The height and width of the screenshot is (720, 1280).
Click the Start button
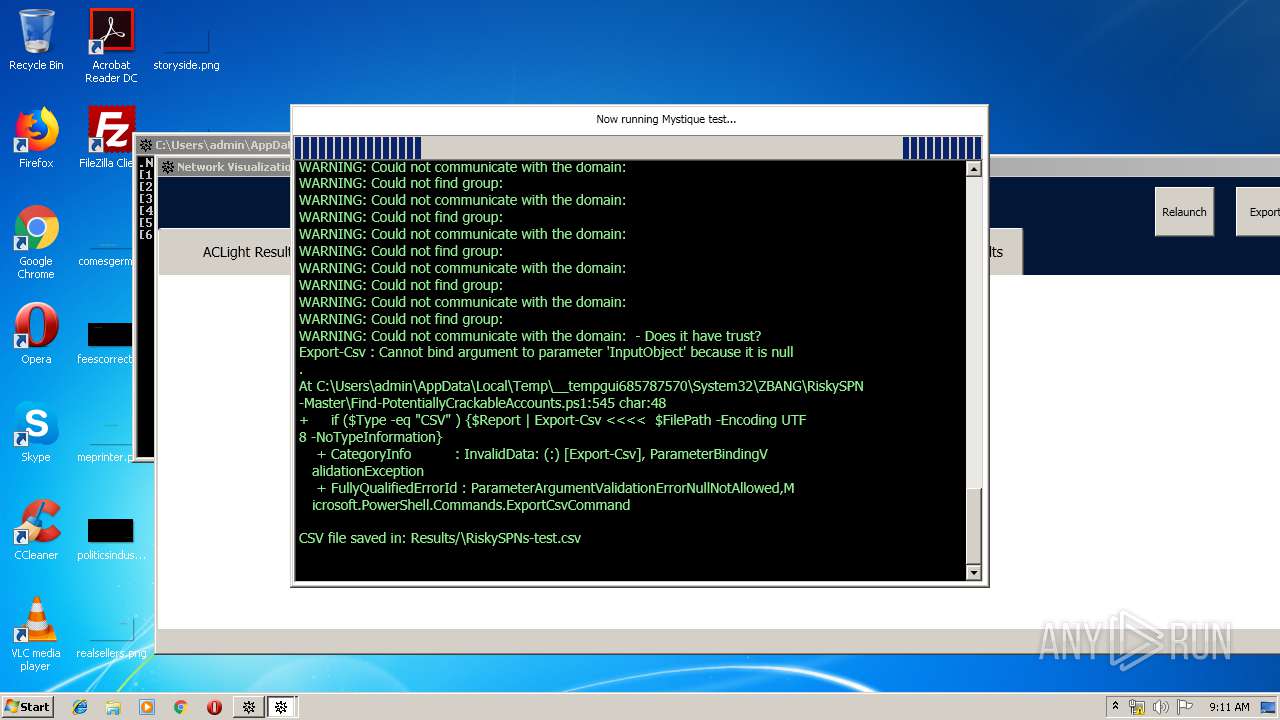(x=27, y=707)
